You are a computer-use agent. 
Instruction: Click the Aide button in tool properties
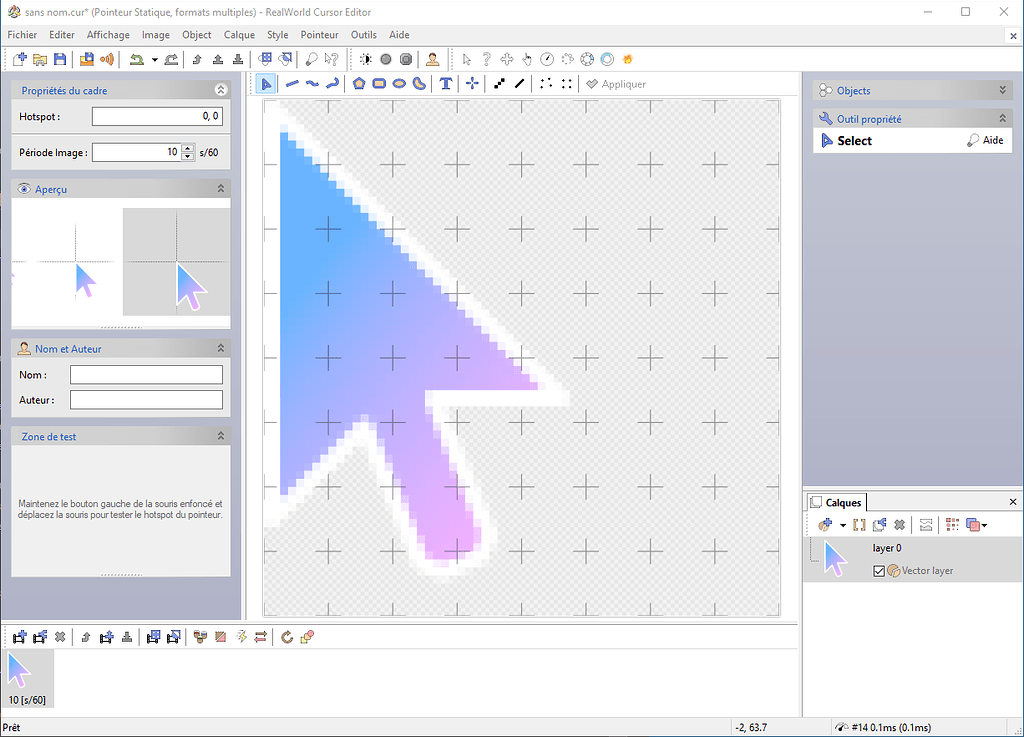click(985, 141)
